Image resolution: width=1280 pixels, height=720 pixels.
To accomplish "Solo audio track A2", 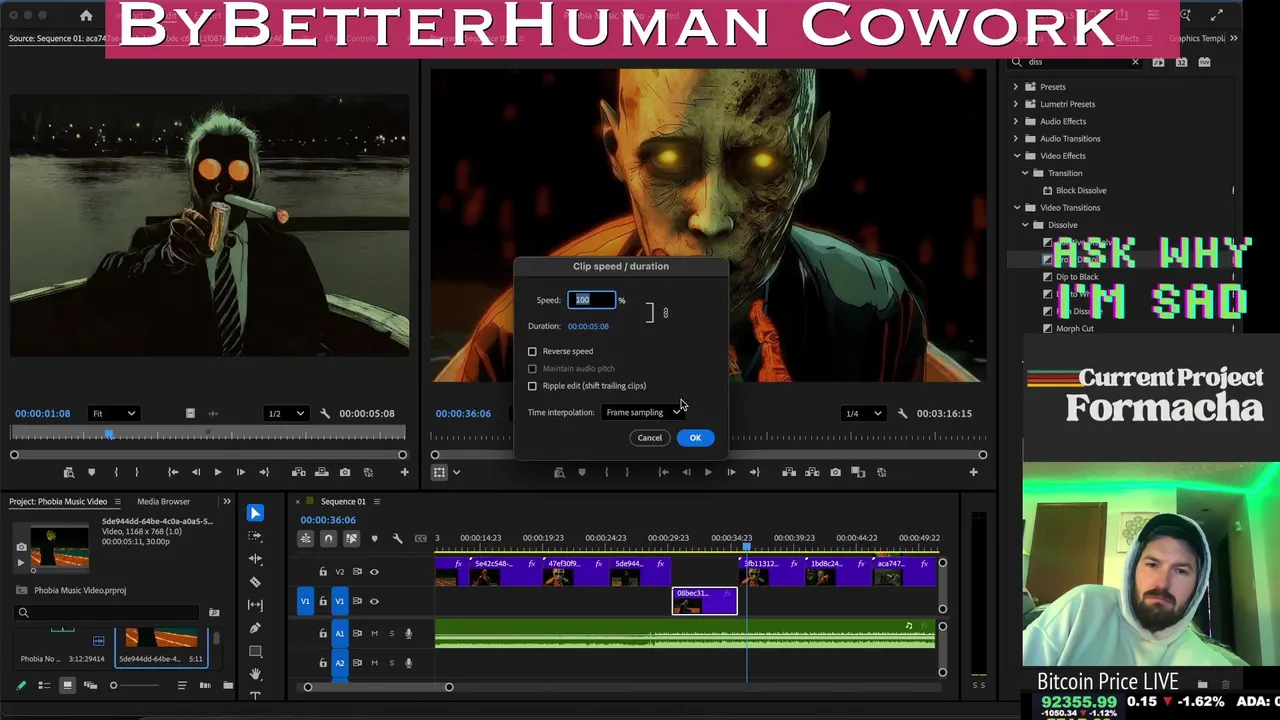I will [391, 663].
